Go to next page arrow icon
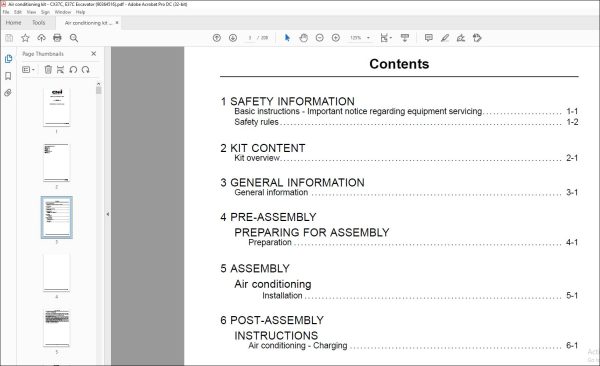 tap(233, 38)
